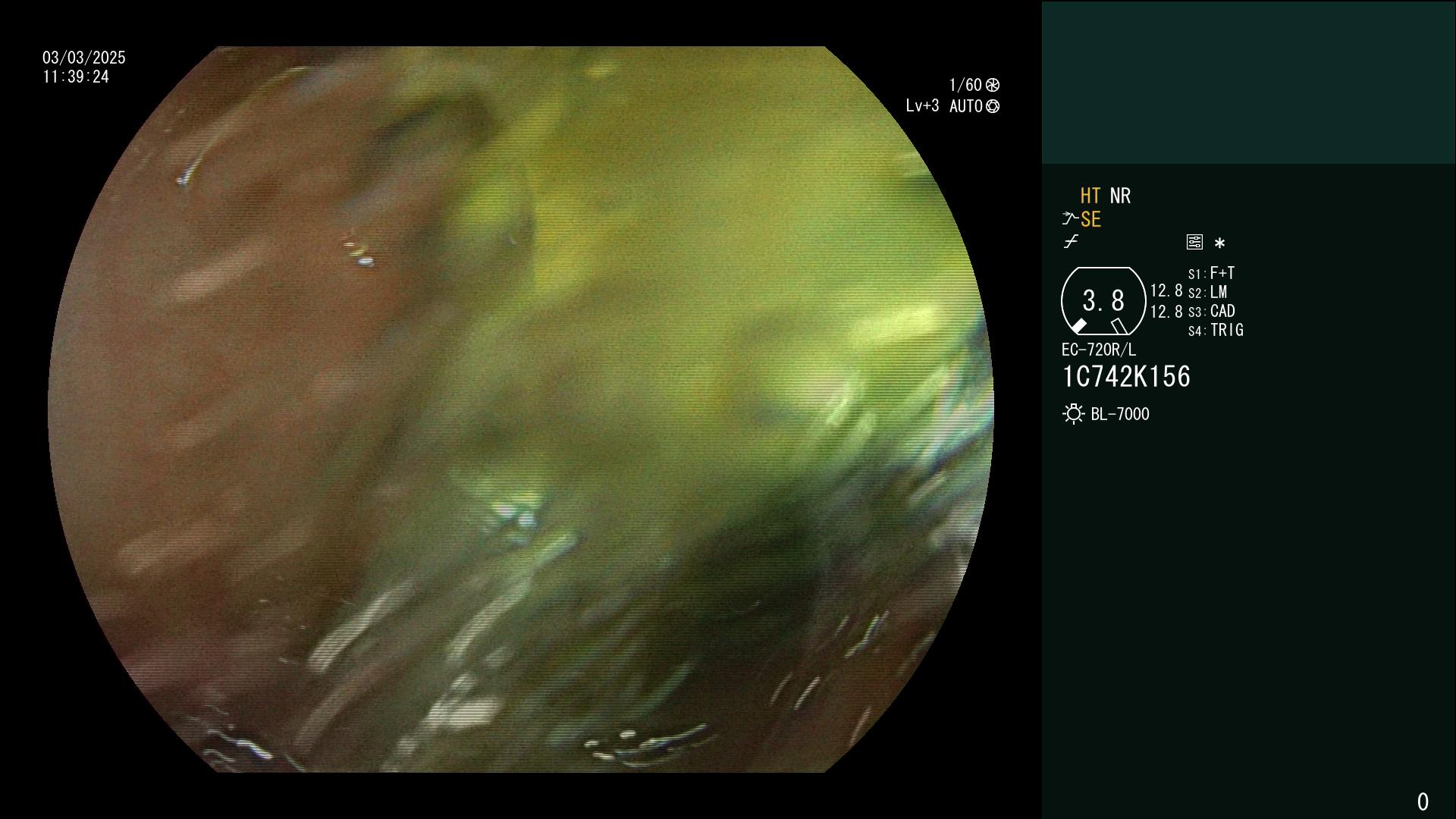Screen dimensions: 1456x819
Task: Click the time 11:39:24
Action: [76, 77]
